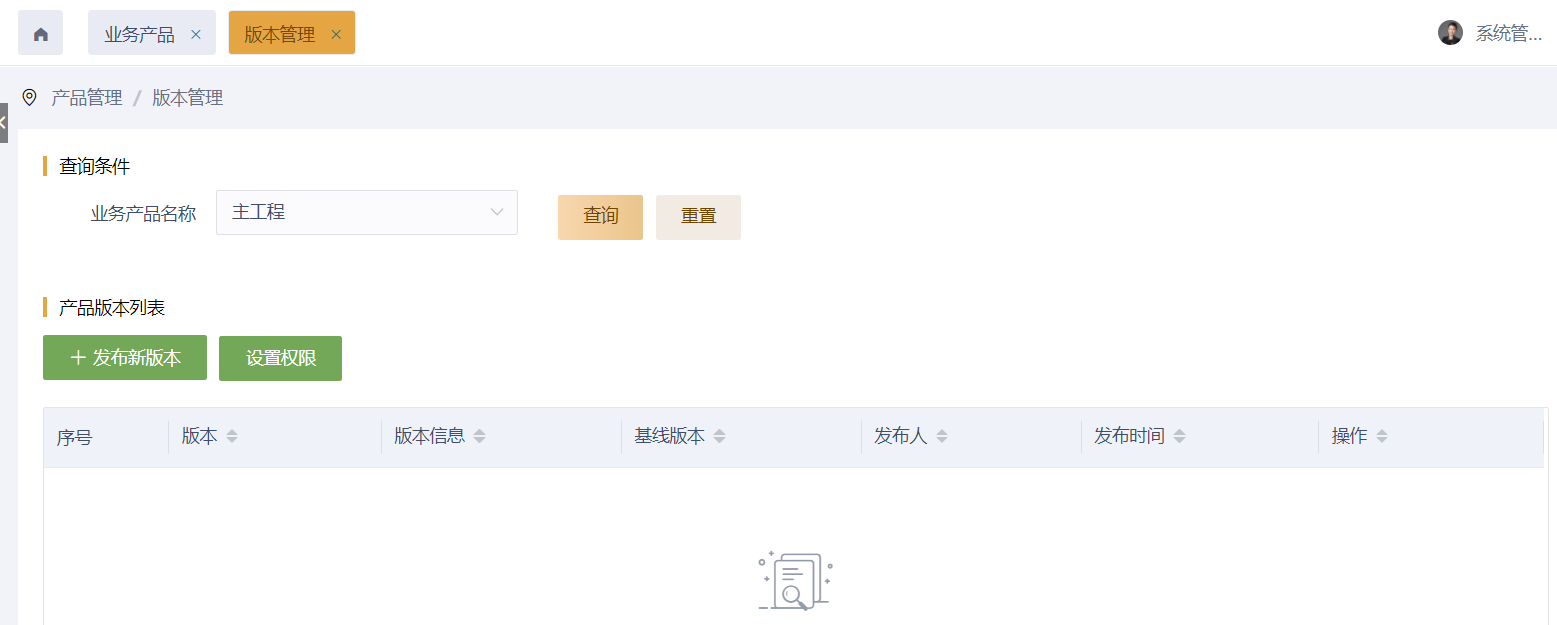Sort by 发布时间 column arrows
The height and width of the screenshot is (625, 1557).
click(1180, 437)
